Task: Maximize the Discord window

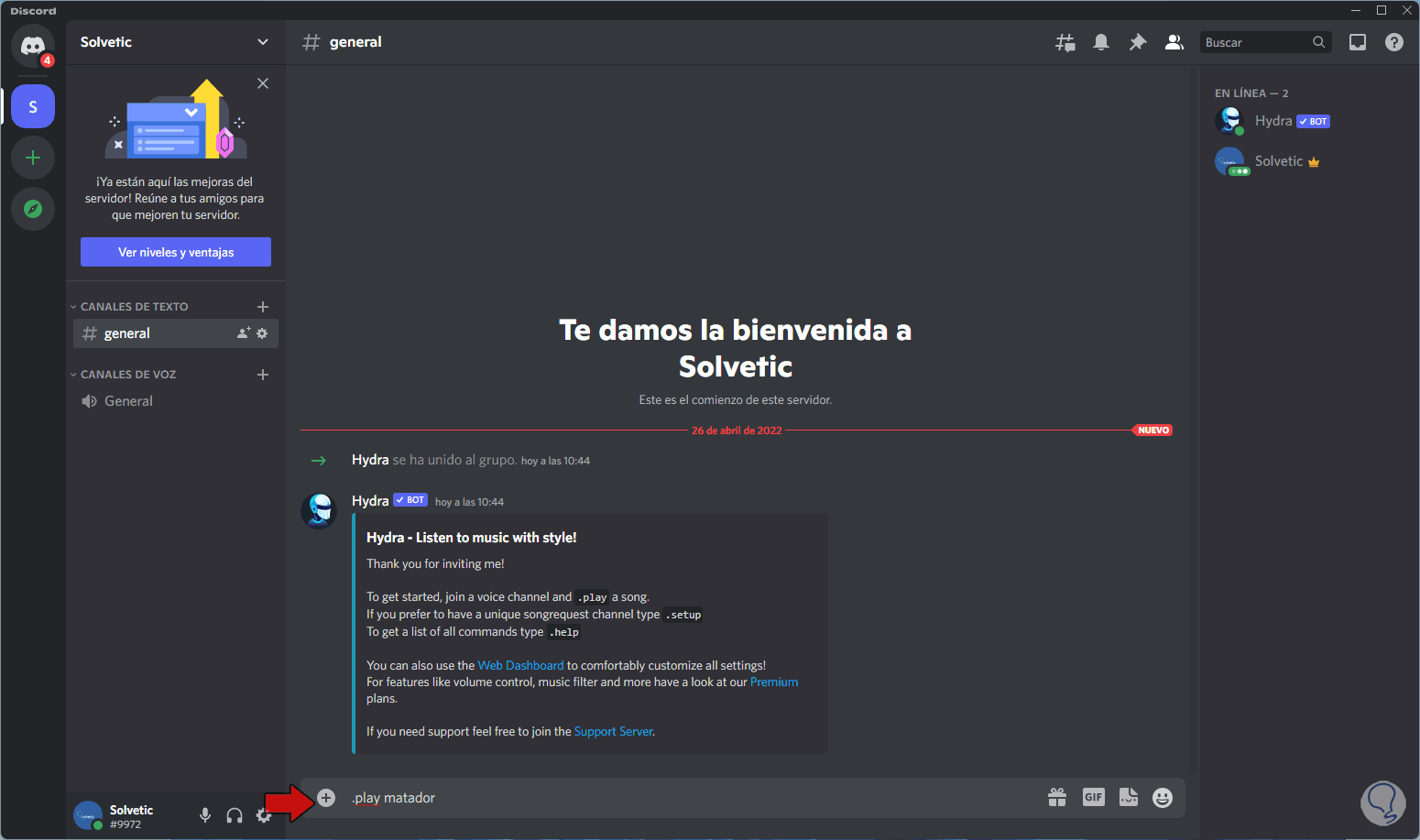Action: (x=1382, y=10)
